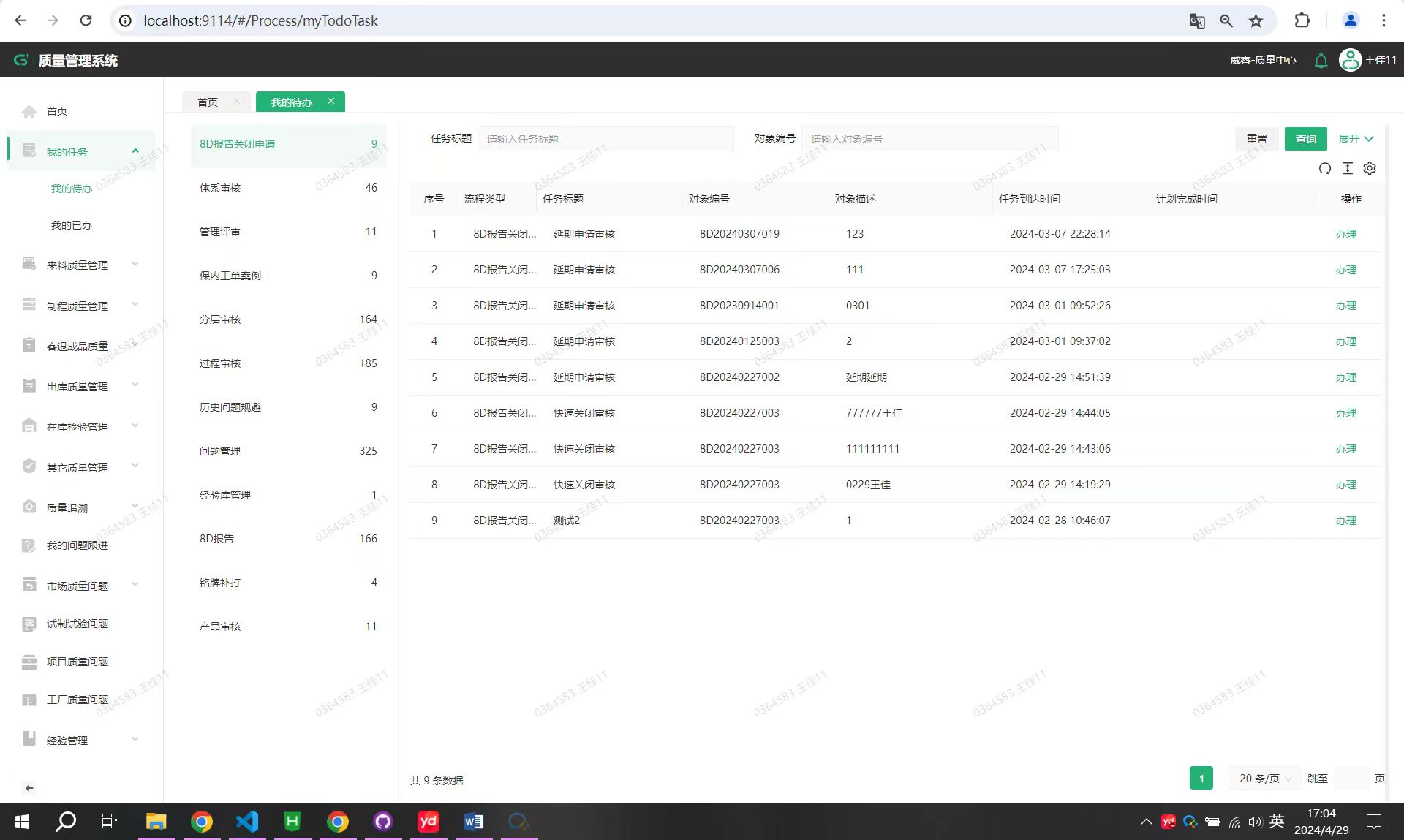The image size is (1404, 840).
Task: Click the table refresh icon
Action: pyautogui.click(x=1325, y=169)
